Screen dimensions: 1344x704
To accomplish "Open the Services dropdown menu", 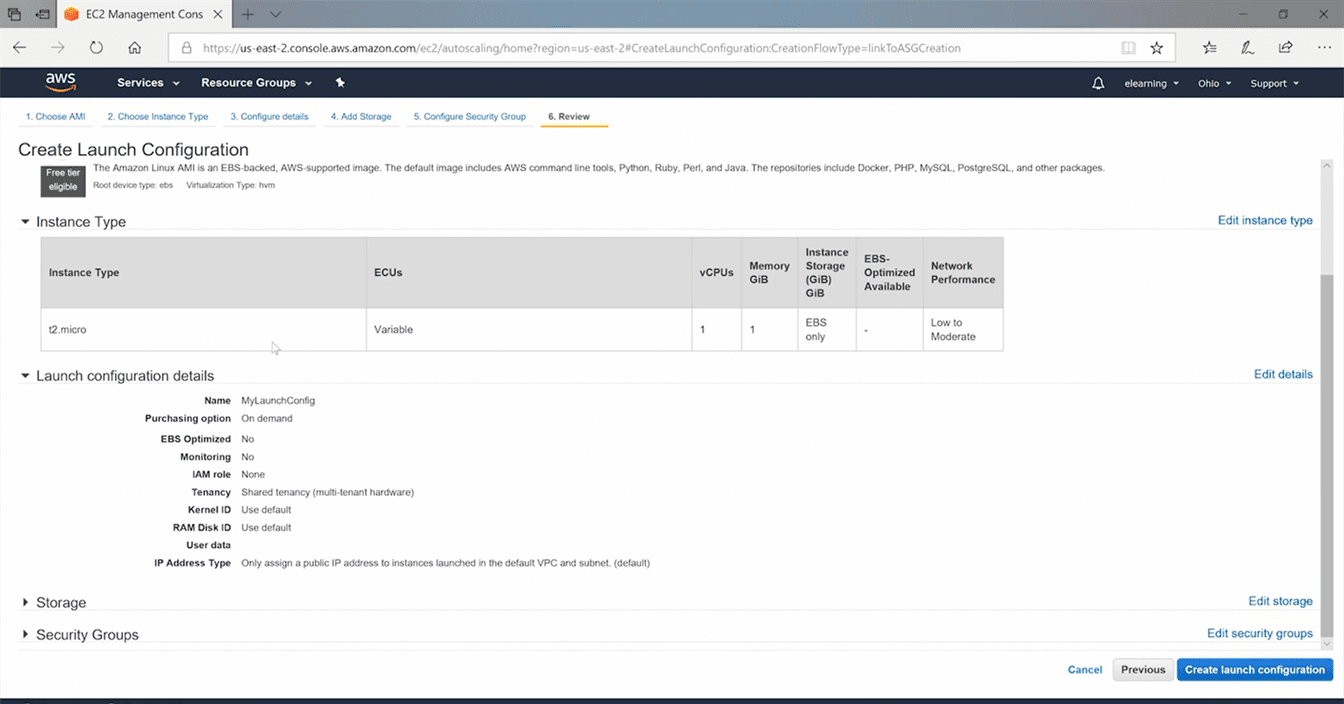I will [148, 83].
